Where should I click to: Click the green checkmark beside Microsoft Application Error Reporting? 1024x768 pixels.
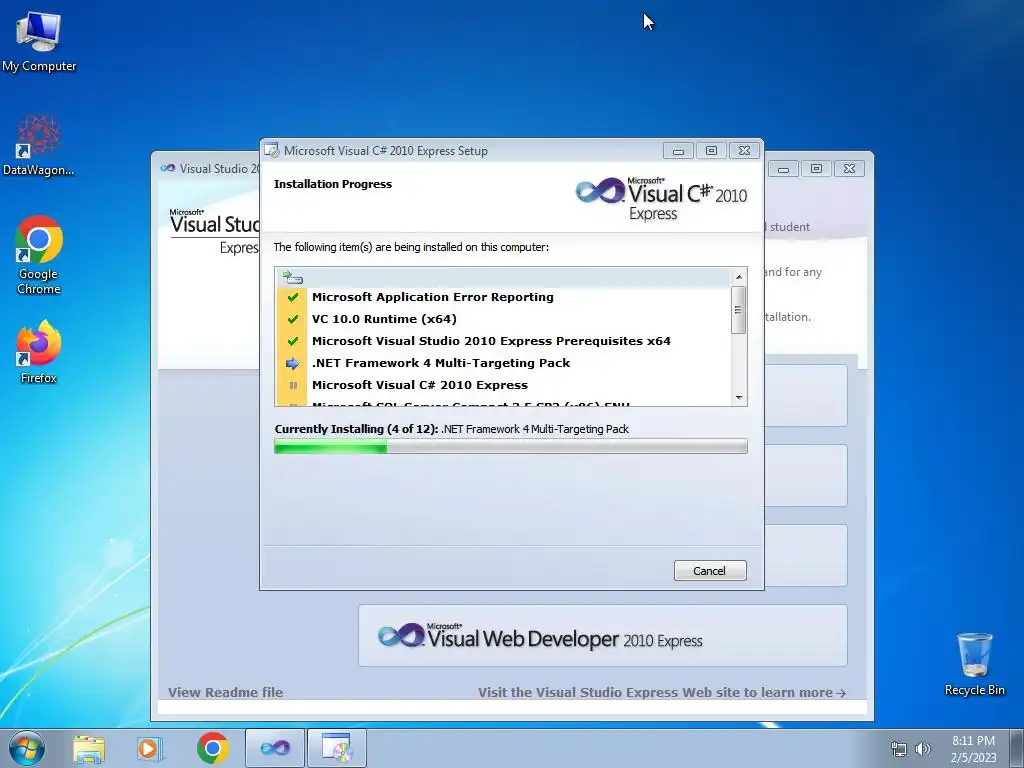click(x=293, y=297)
